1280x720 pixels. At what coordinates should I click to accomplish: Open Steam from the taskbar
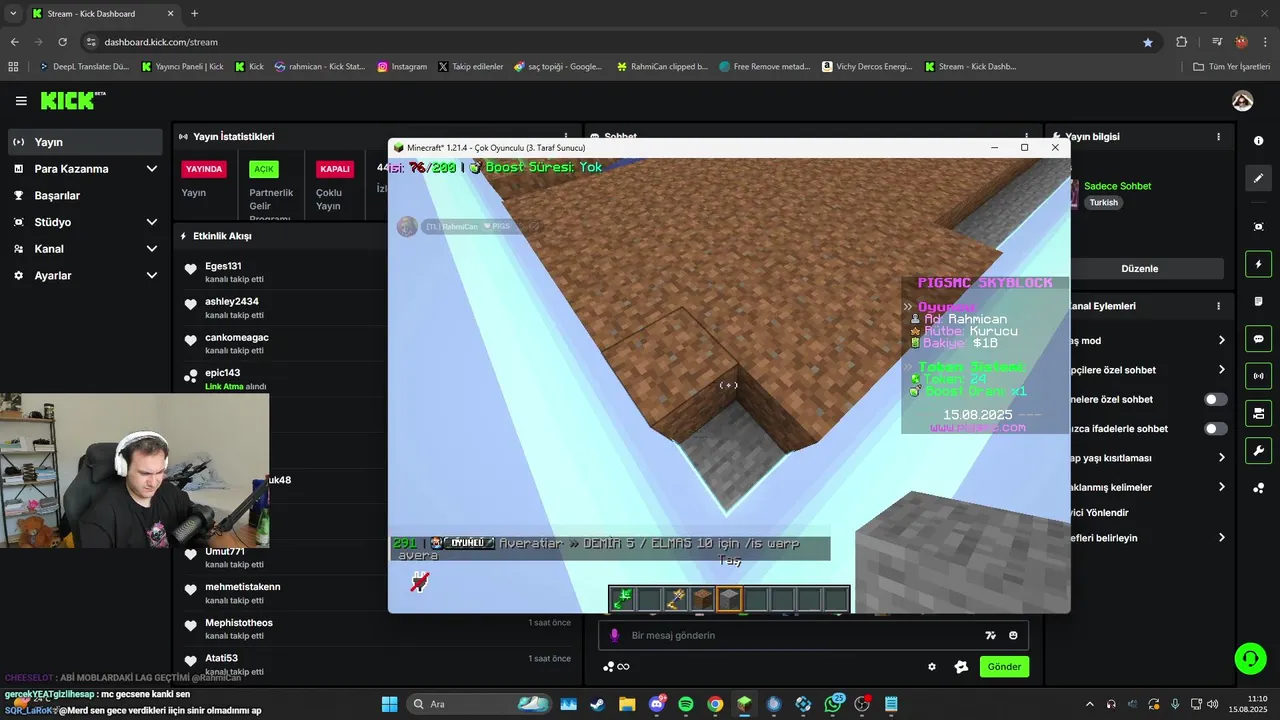pyautogui.click(x=597, y=704)
